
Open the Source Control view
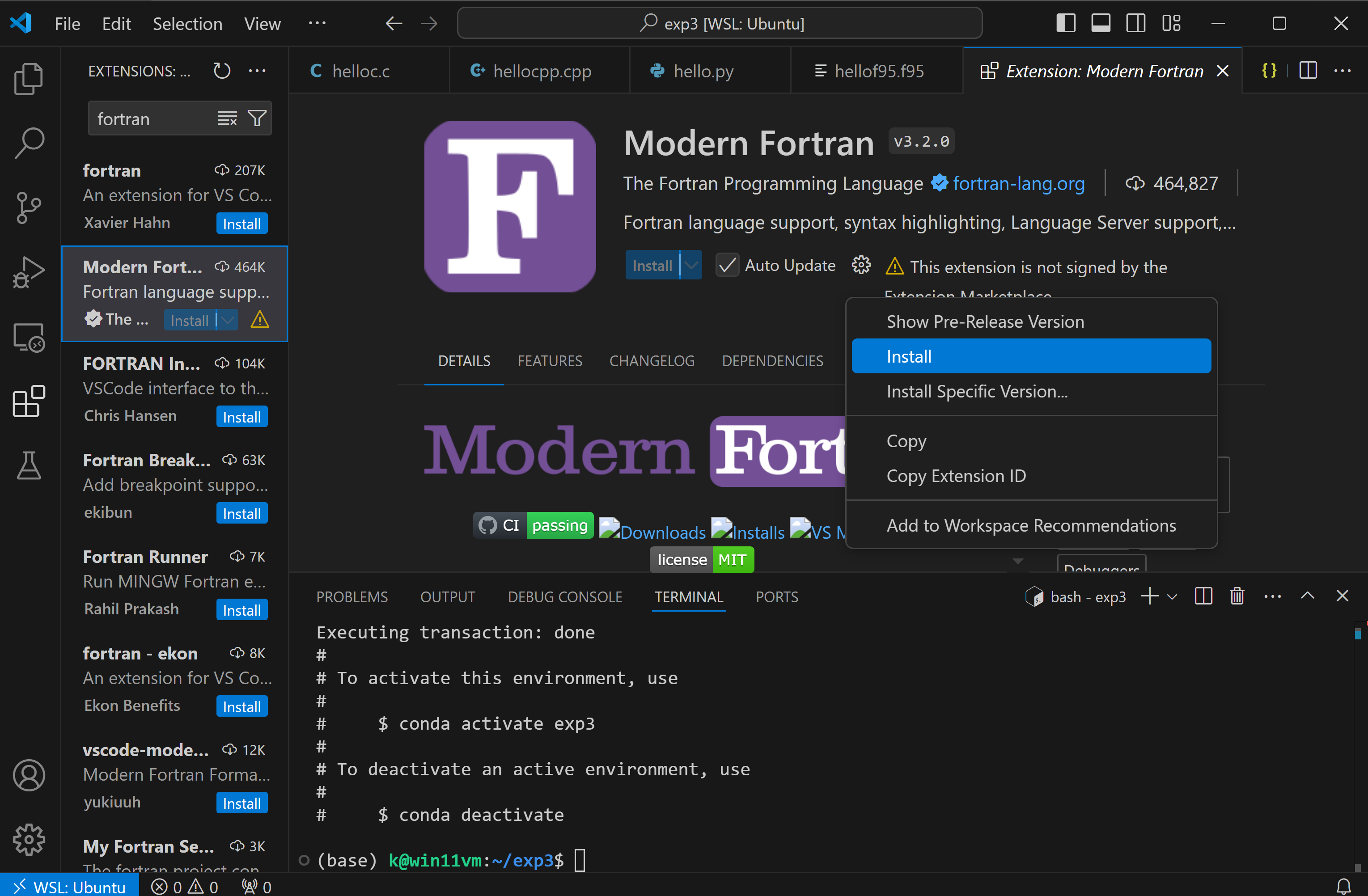click(x=29, y=207)
